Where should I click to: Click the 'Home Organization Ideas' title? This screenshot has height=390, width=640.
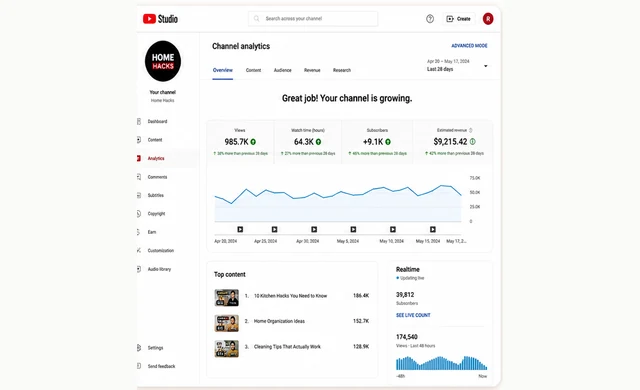pyautogui.click(x=280, y=321)
